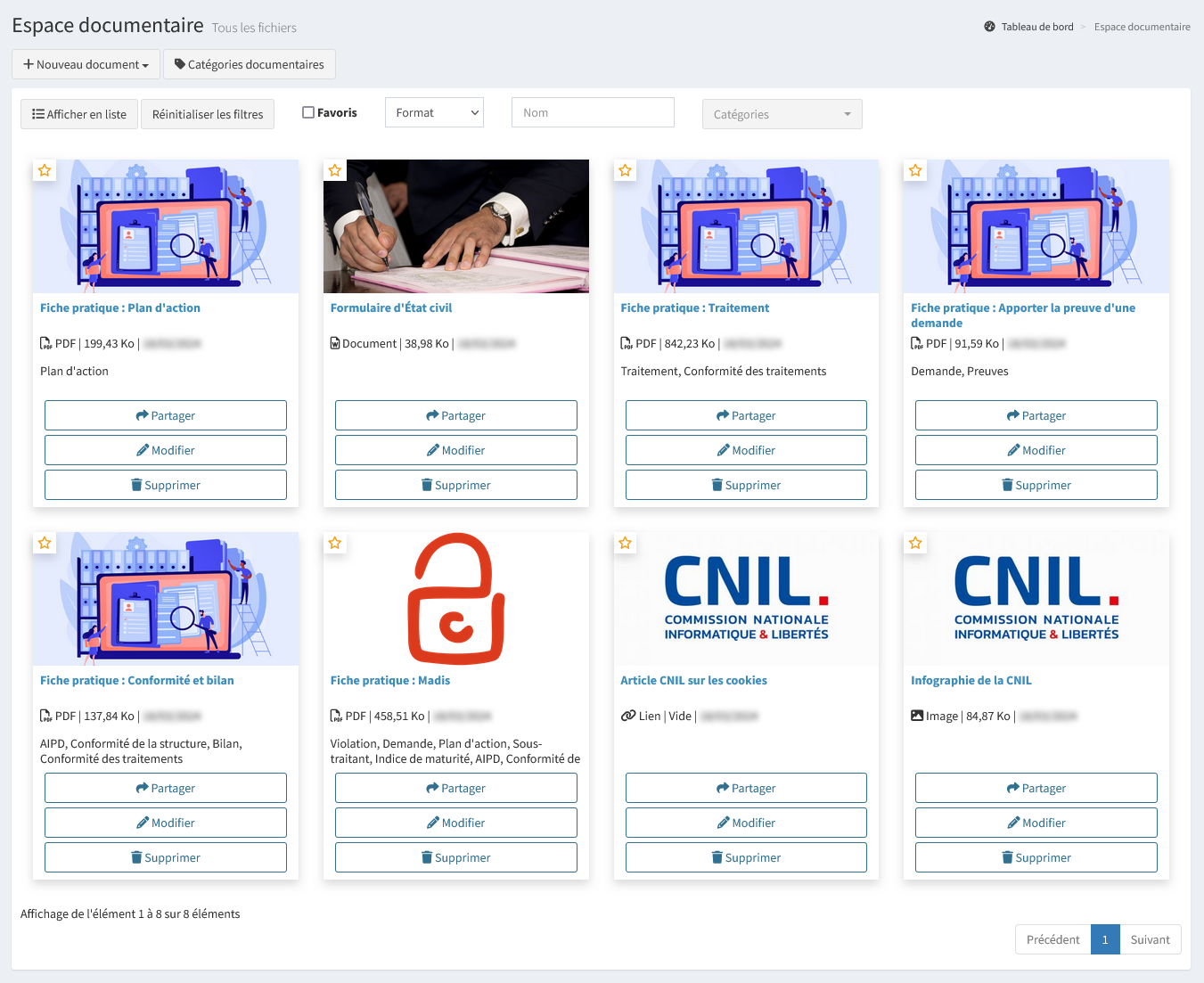1204x983 pixels.
Task: Delete the Formulaire d'État civil document
Action: [455, 485]
